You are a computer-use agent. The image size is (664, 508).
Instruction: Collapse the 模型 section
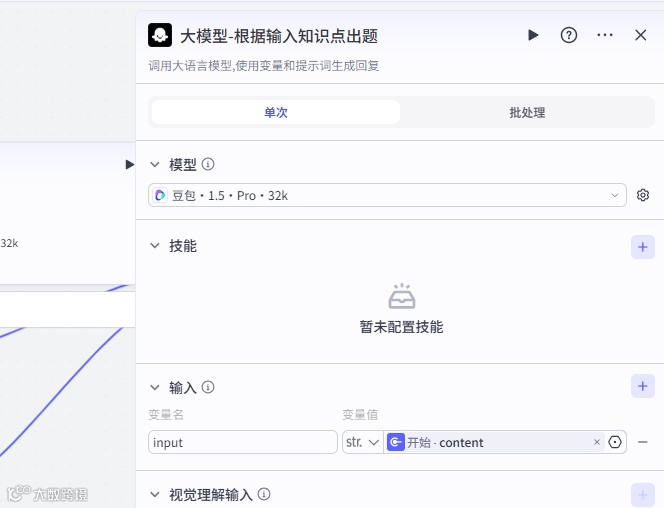point(155,164)
